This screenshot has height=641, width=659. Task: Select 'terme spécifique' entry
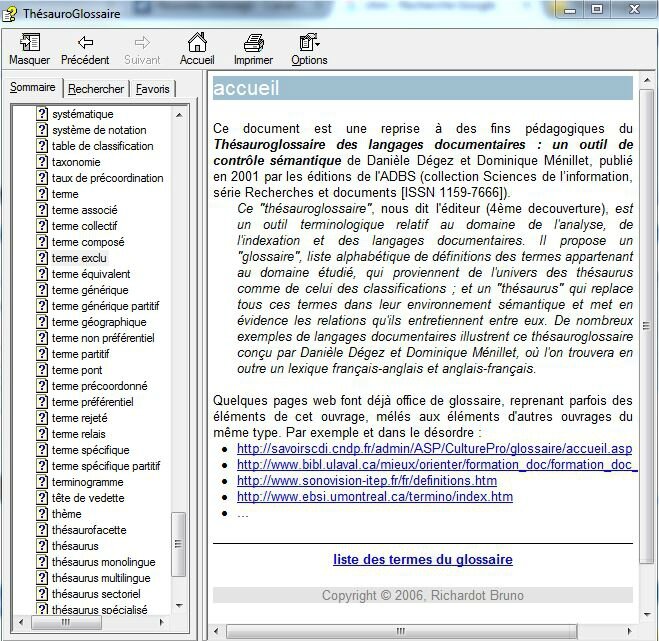[x=91, y=449]
